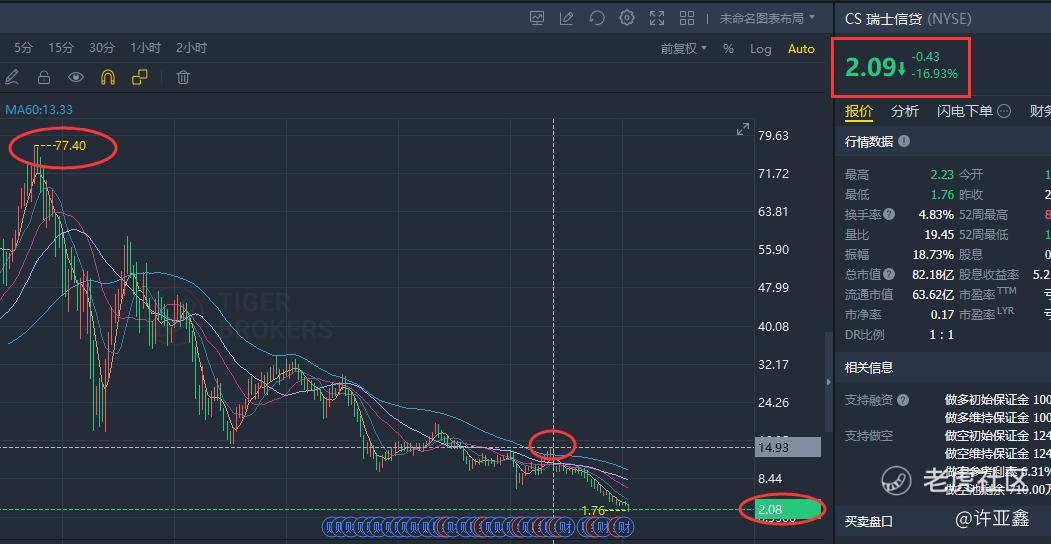Switch to 15分 timeframe
Screen dimensions: 1051x544
(x=60, y=48)
